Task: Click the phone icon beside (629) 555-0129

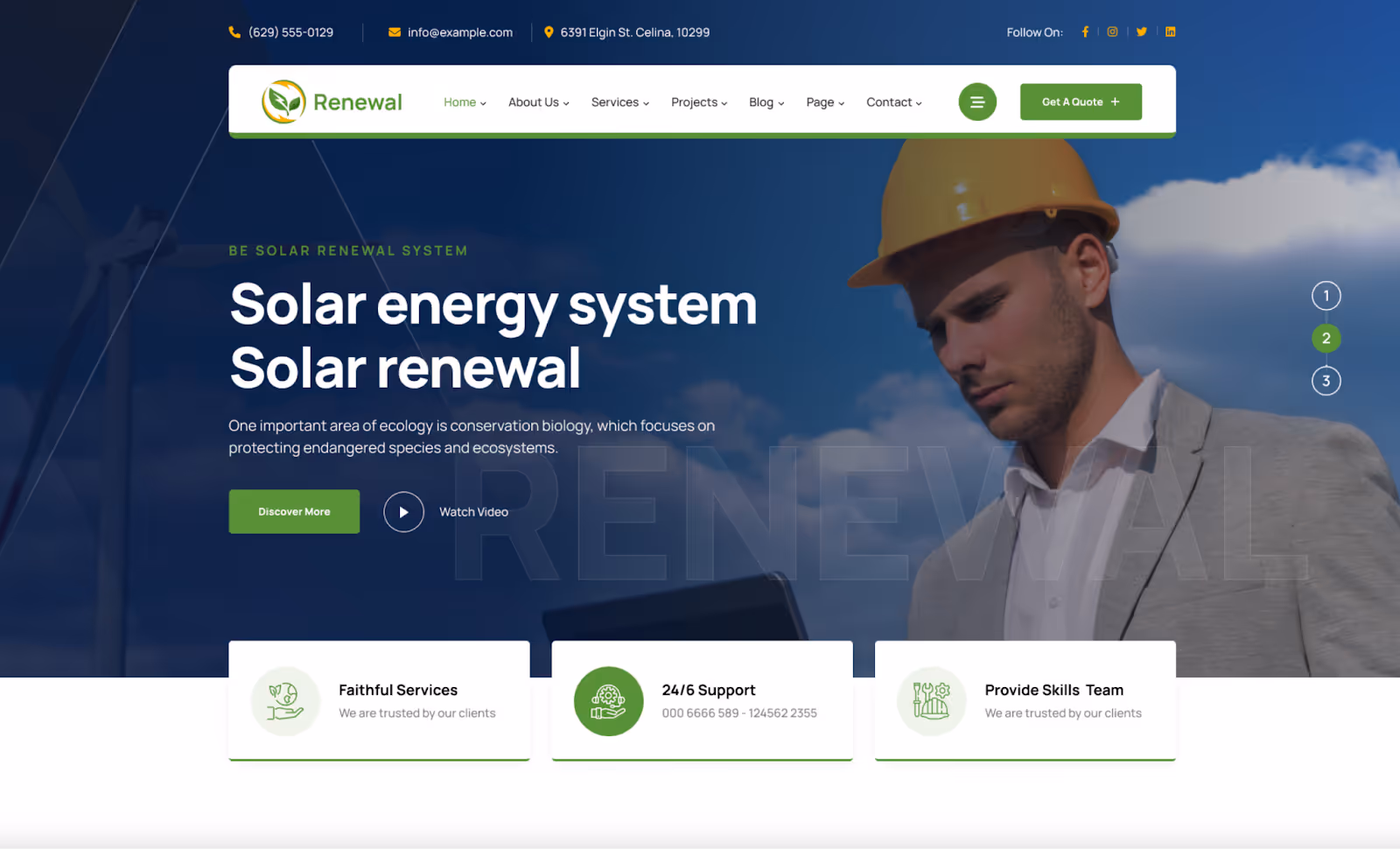Action: pos(234,32)
